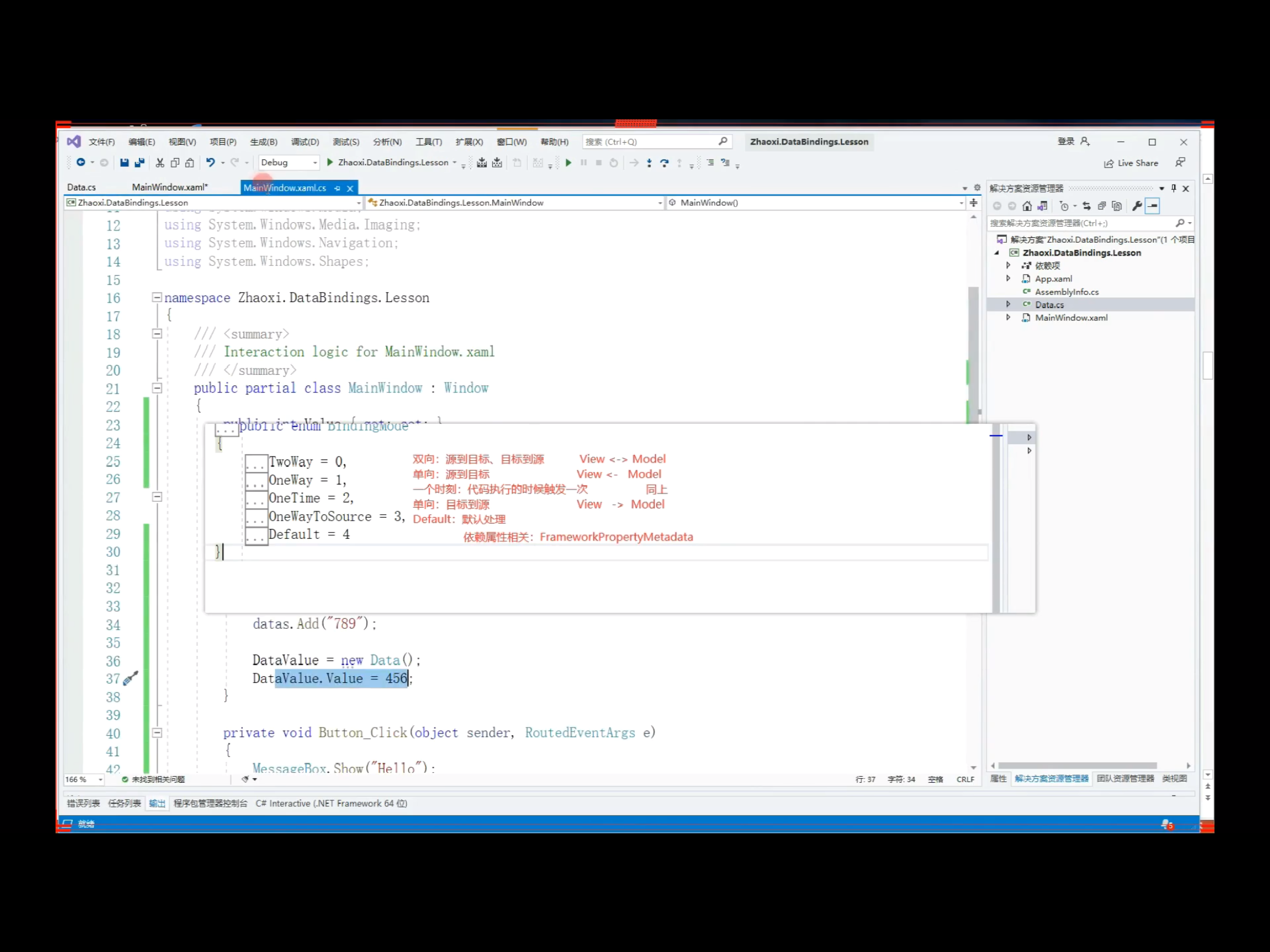Screen dimensions: 1270x952
Task: Click Sync with Active Document icon
Action: click(1087, 206)
